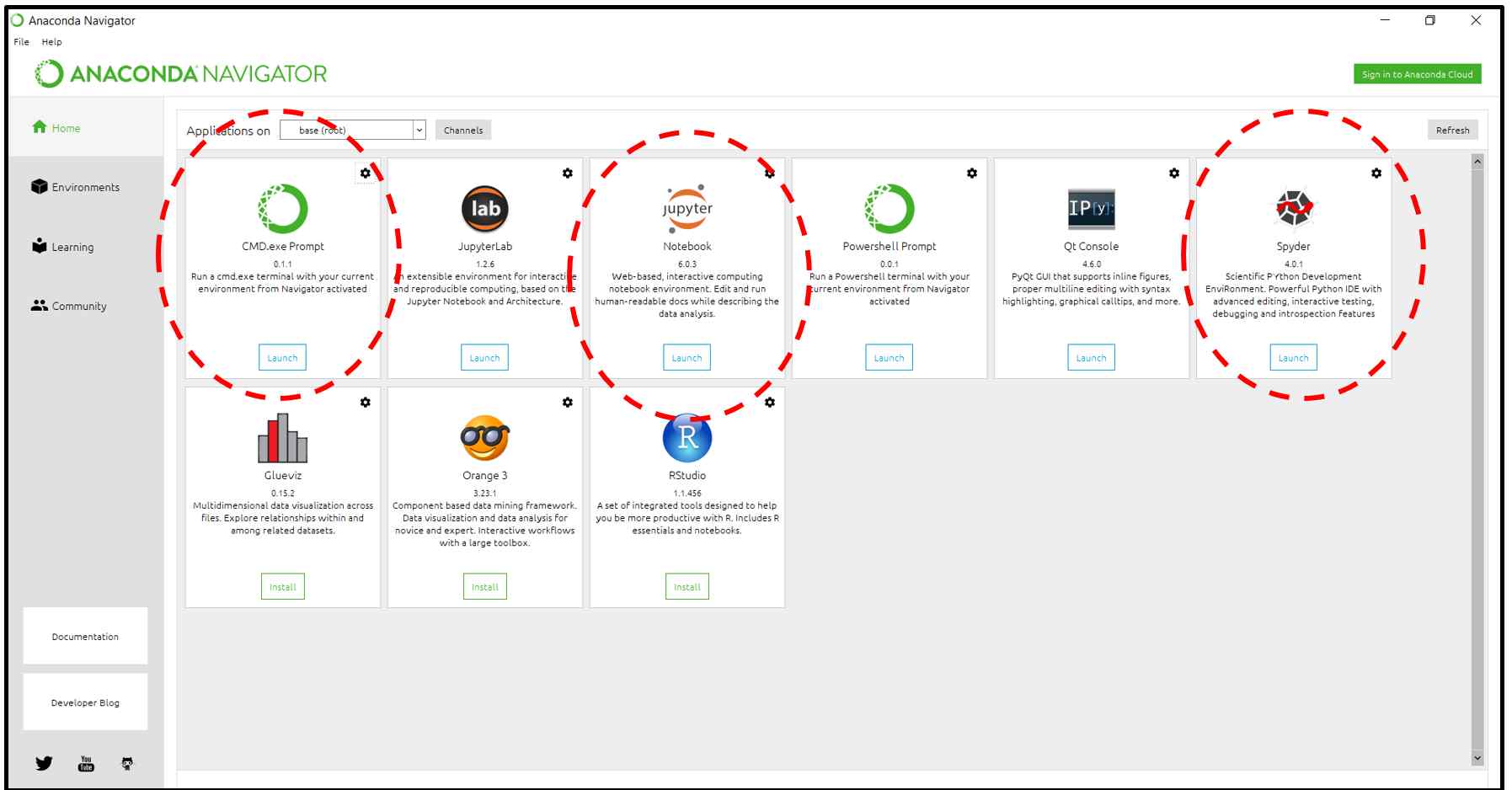Click the Channels button

(463, 130)
